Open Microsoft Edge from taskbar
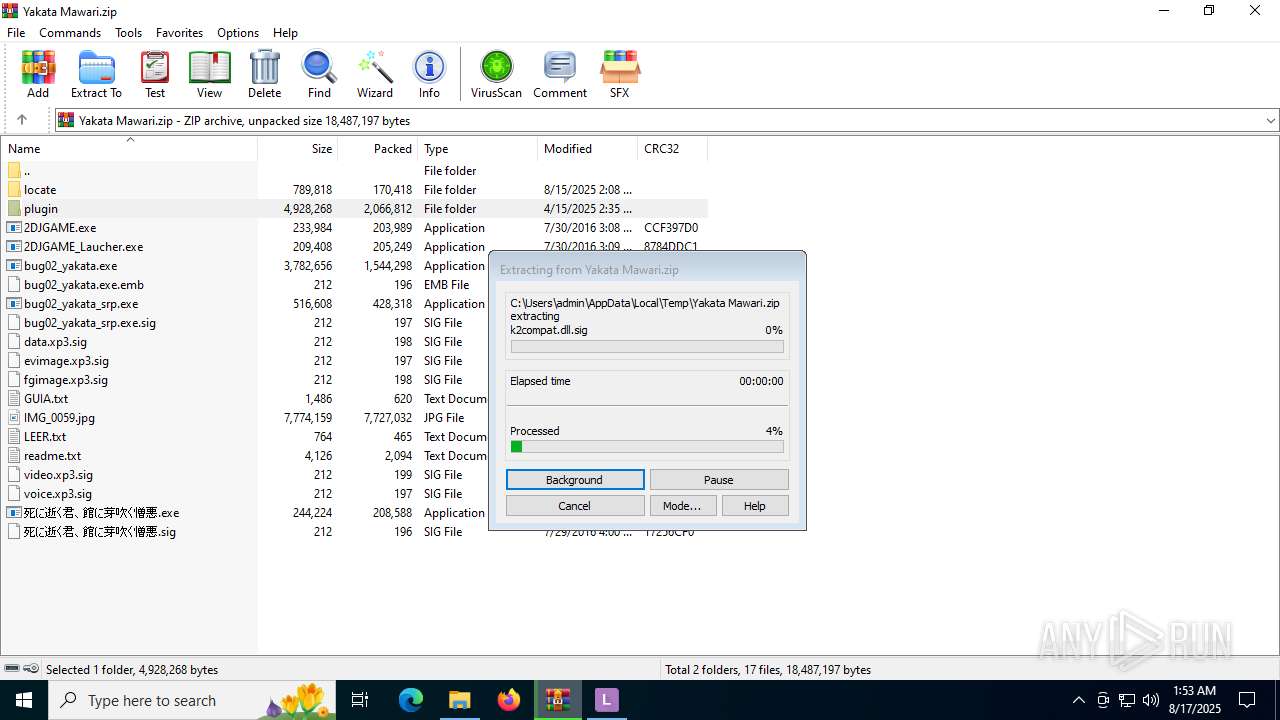This screenshot has height=720, width=1280. [x=411, y=700]
